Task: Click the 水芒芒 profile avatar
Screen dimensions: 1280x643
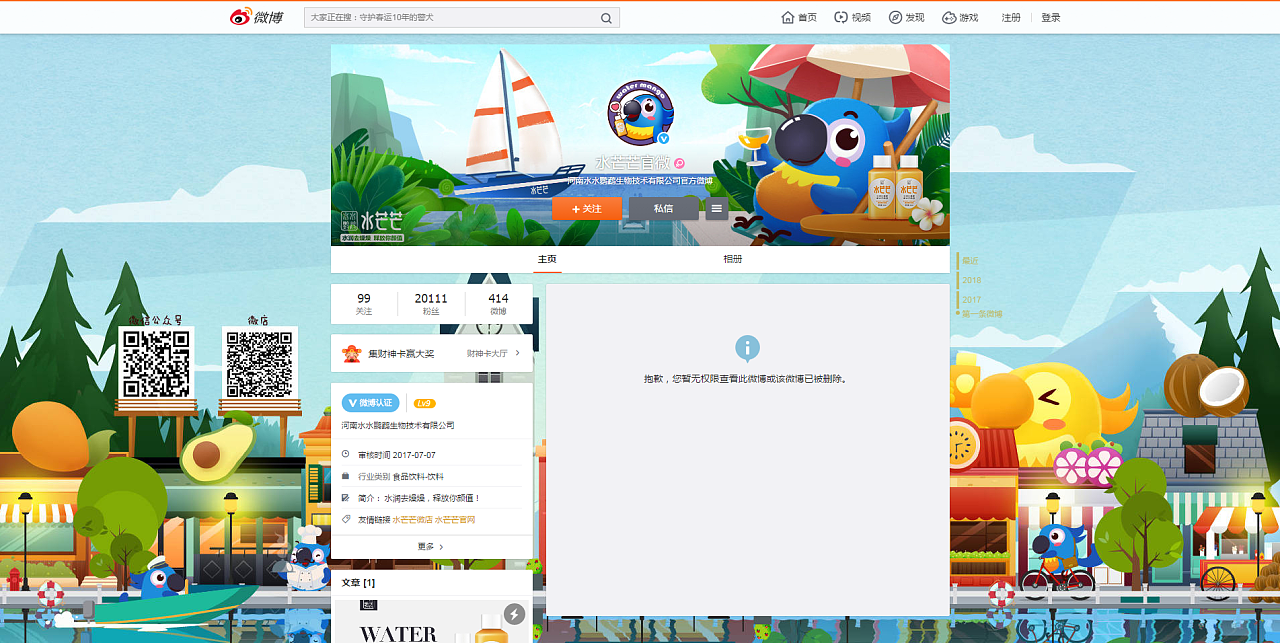Action: coord(640,112)
